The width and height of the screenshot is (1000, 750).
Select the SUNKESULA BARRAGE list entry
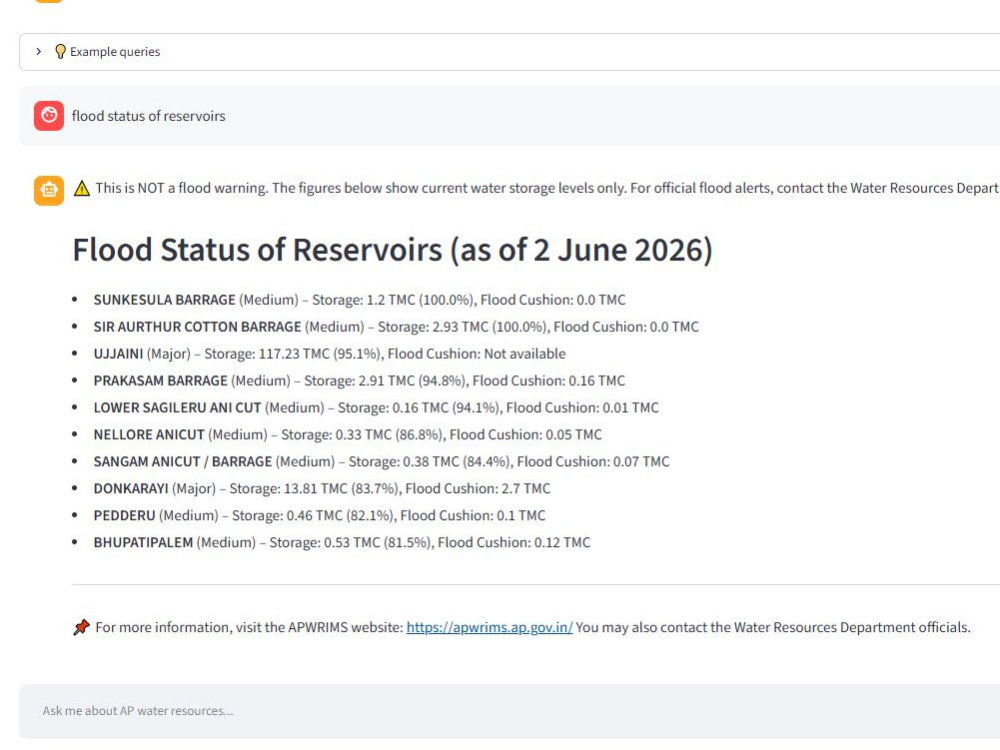pos(360,300)
